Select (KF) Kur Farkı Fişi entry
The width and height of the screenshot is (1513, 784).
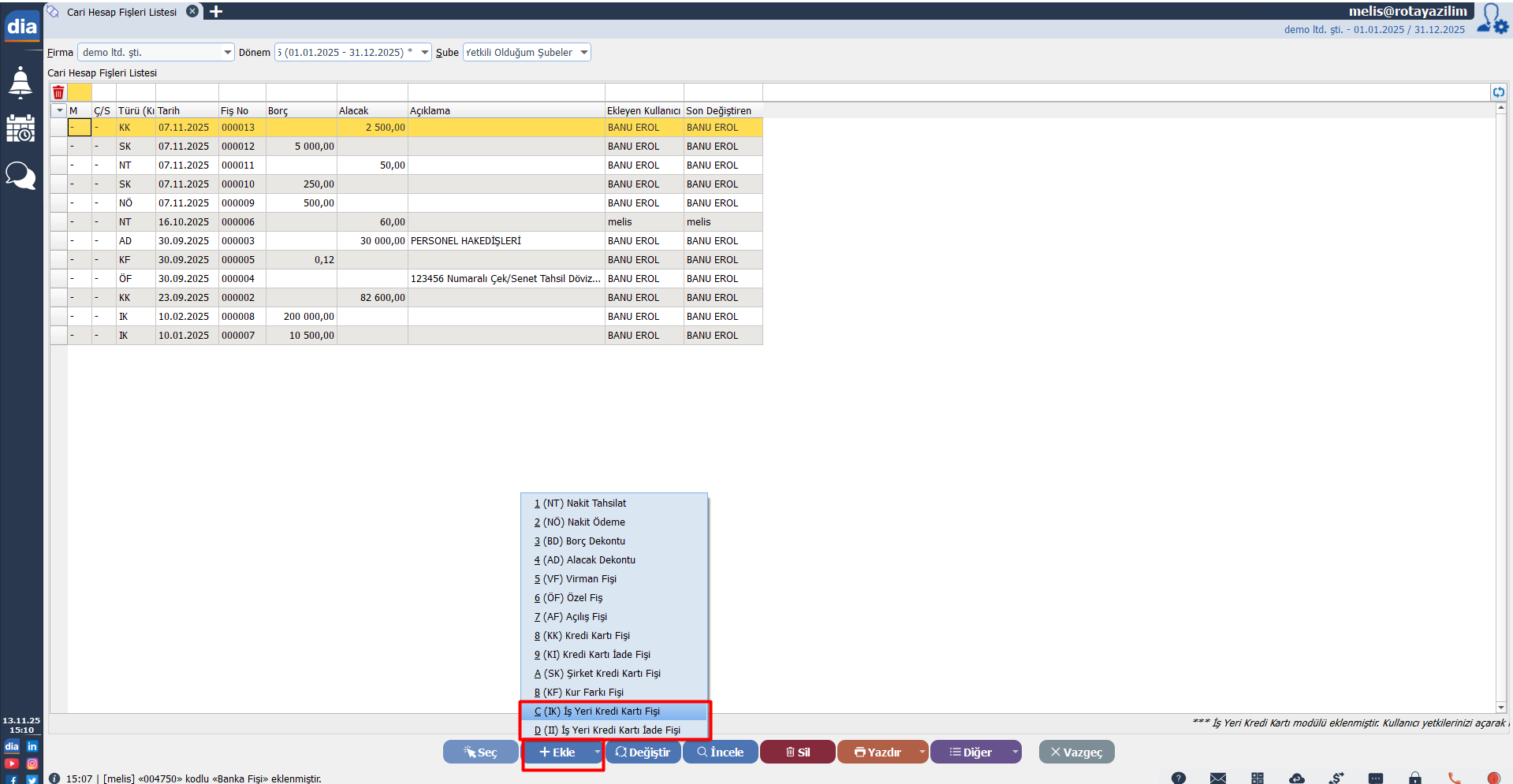[583, 693]
